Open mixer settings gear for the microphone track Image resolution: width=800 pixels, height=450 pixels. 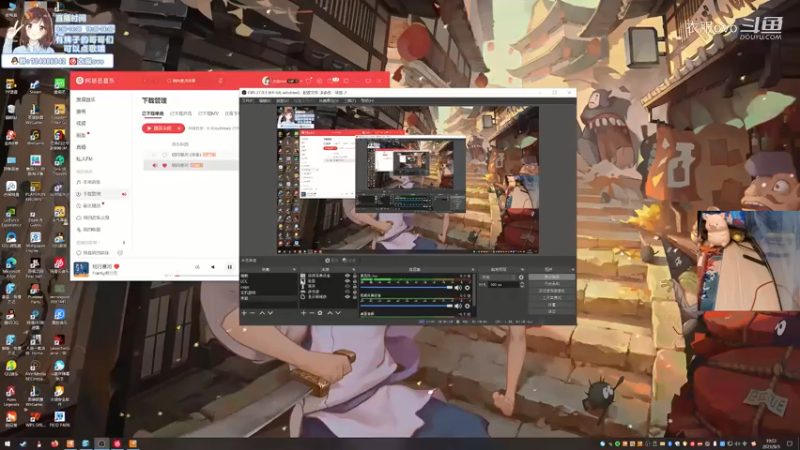(x=467, y=288)
